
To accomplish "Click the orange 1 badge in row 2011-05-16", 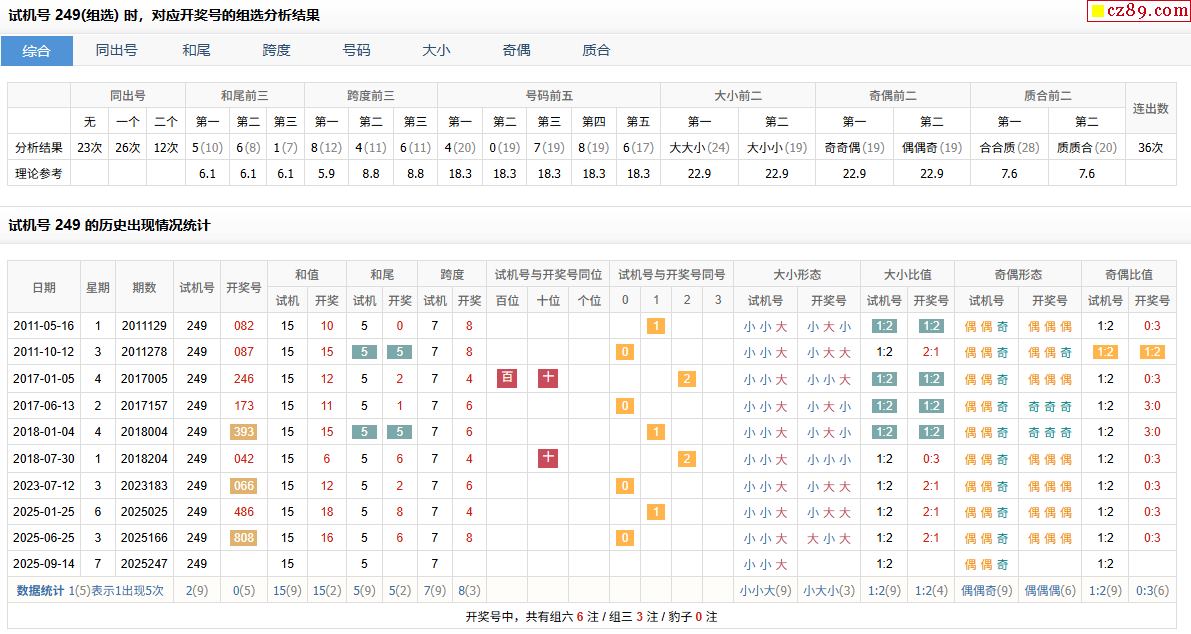I will pos(655,326).
